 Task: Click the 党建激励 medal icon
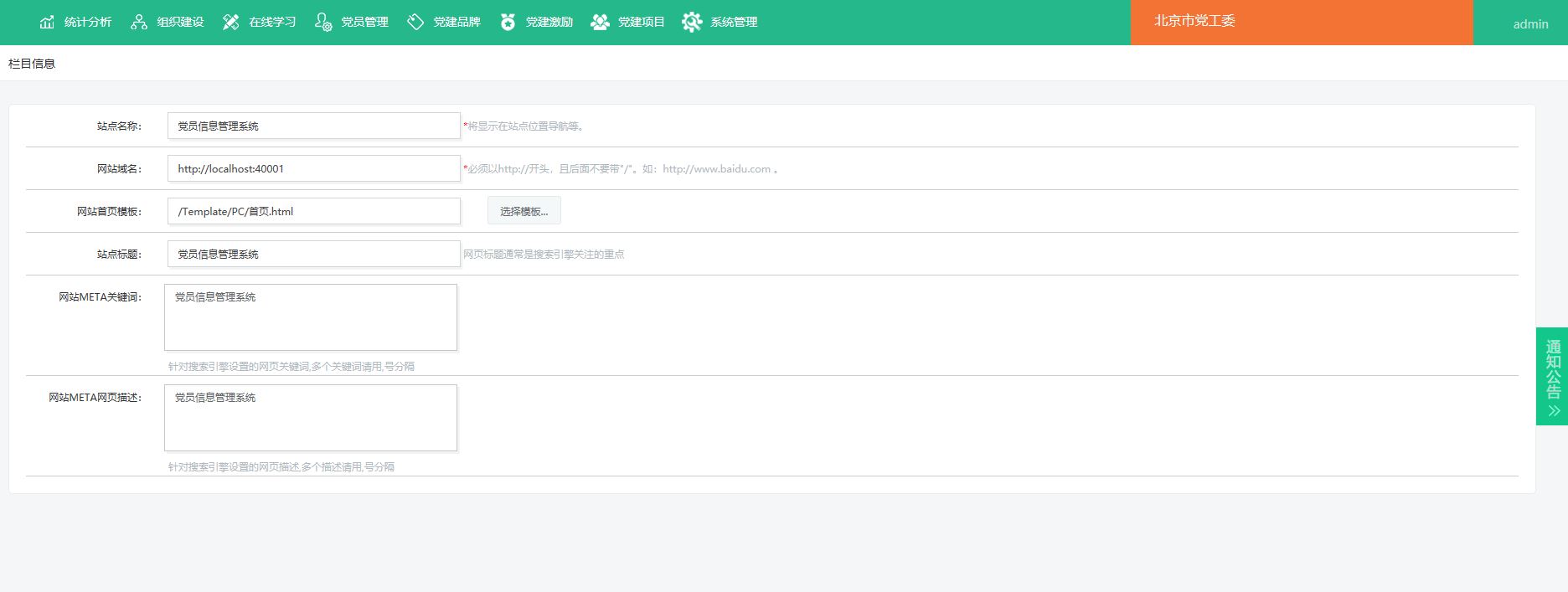pyautogui.click(x=508, y=22)
